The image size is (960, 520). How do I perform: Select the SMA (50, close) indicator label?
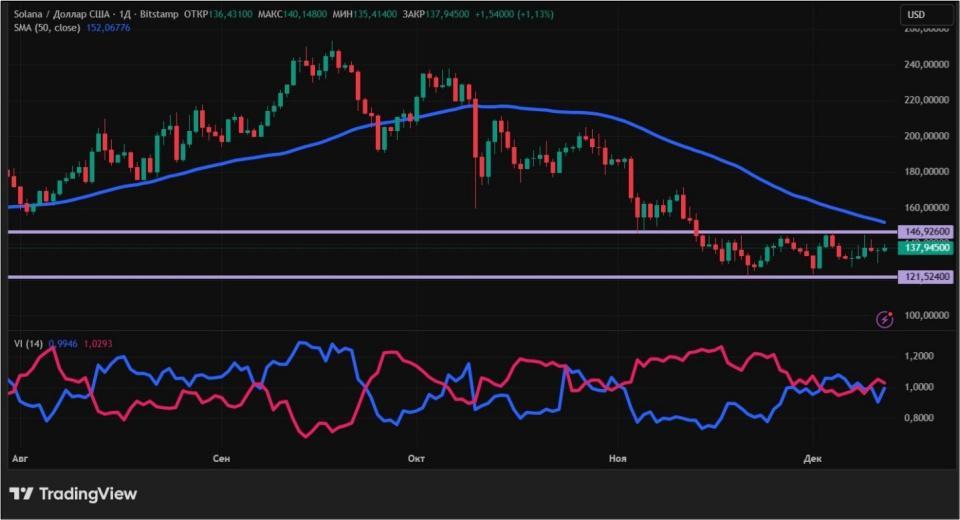(44, 28)
